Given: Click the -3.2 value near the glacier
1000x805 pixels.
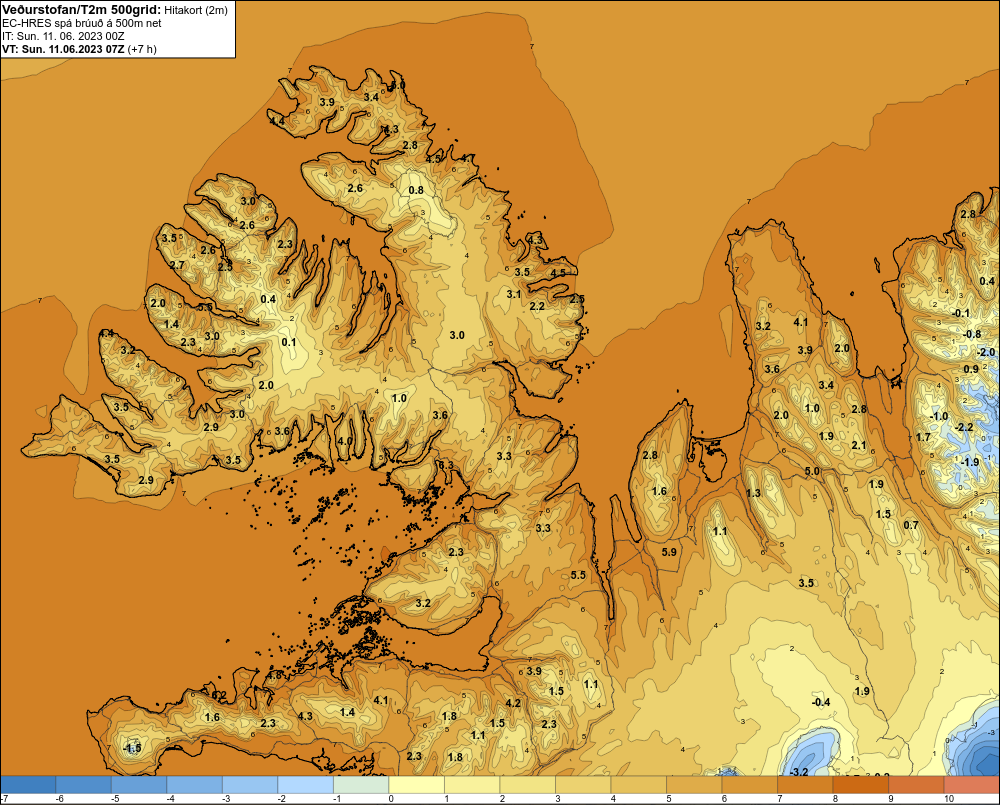Looking at the screenshot, I should click(x=799, y=772).
